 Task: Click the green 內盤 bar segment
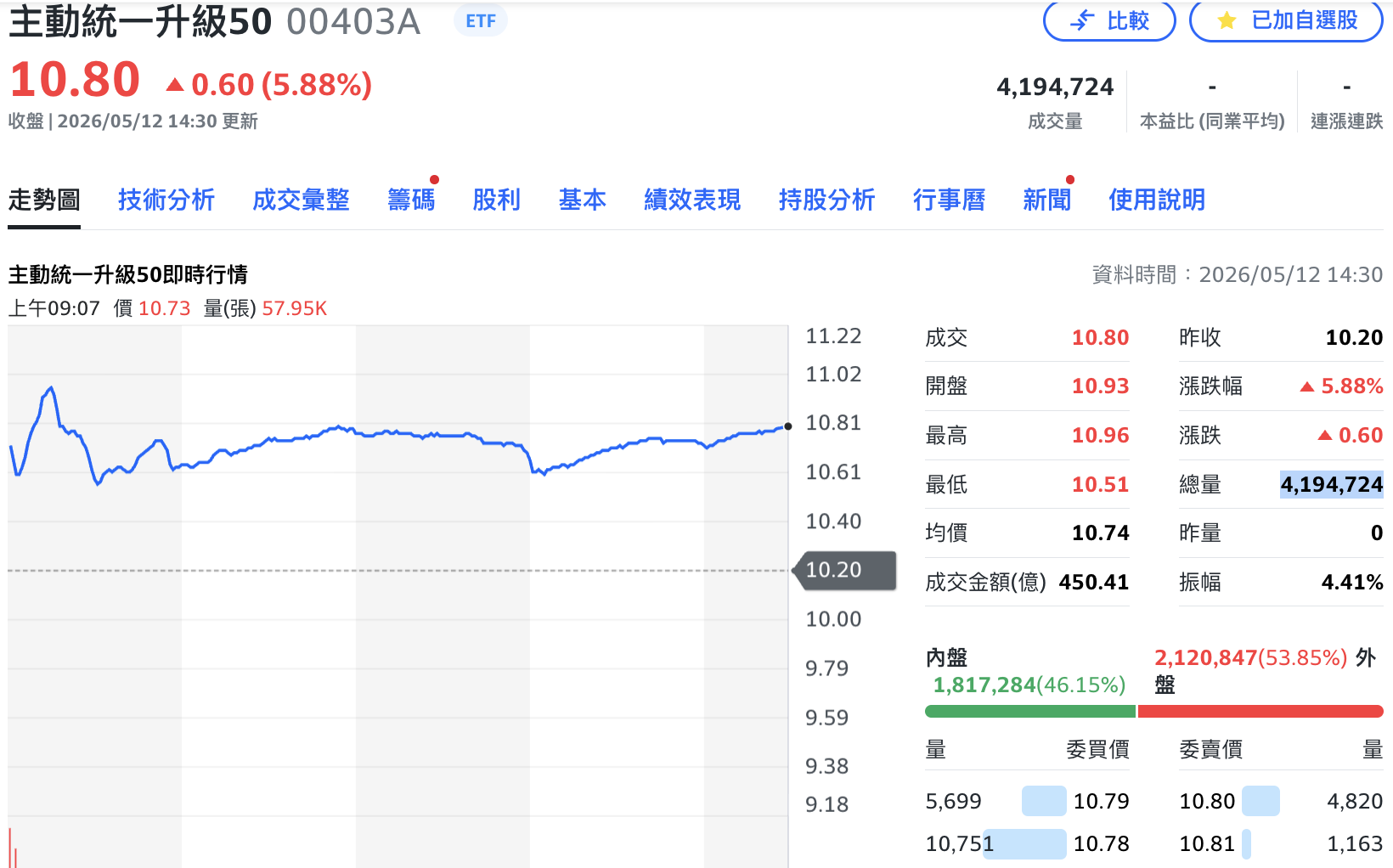(1030, 711)
